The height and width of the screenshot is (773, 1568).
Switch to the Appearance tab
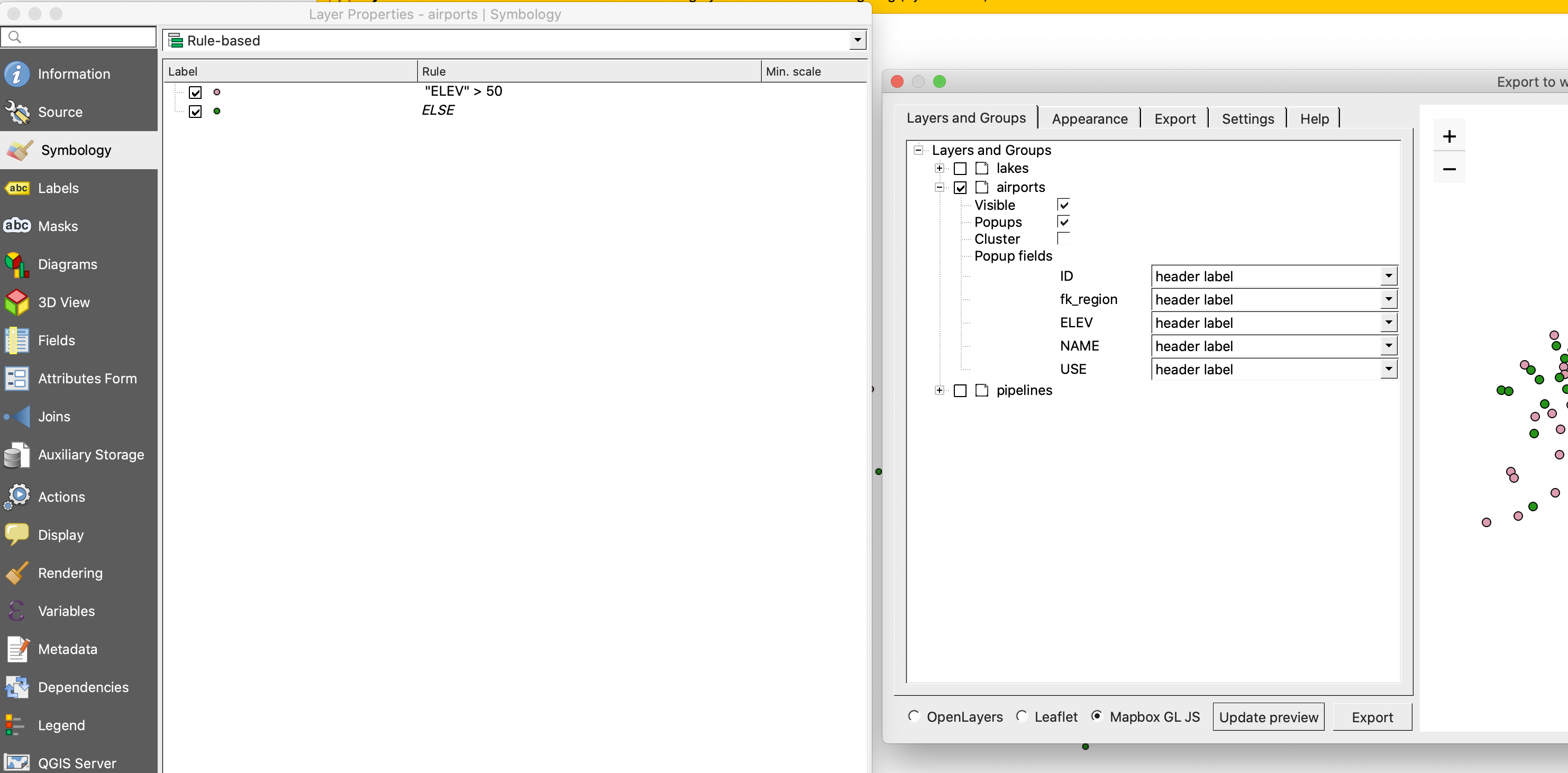pos(1089,118)
